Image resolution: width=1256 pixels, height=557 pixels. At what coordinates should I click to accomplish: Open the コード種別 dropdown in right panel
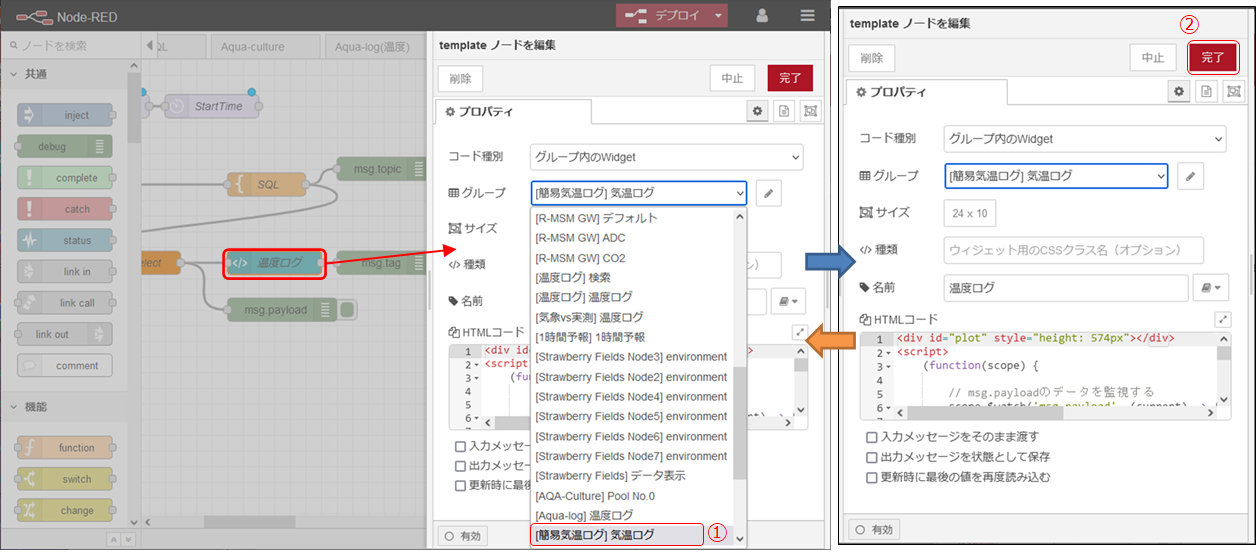point(1085,139)
